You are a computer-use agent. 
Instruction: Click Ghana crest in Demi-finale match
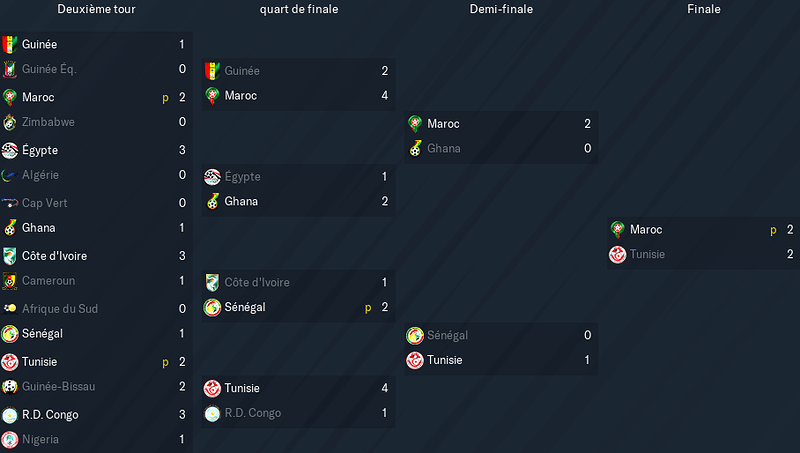pyautogui.click(x=415, y=148)
